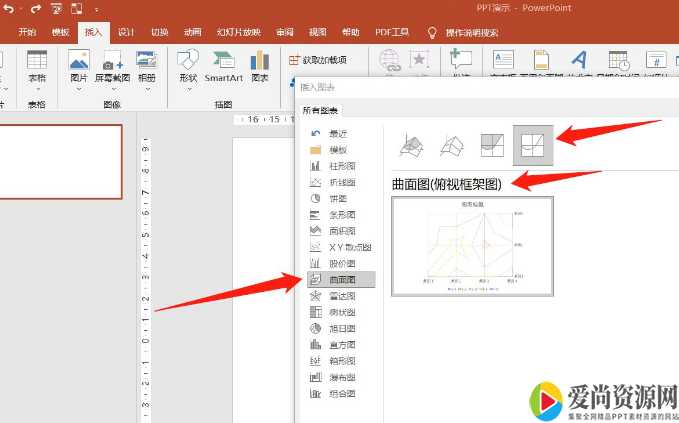Click the undo icon in title bar

(10, 8)
